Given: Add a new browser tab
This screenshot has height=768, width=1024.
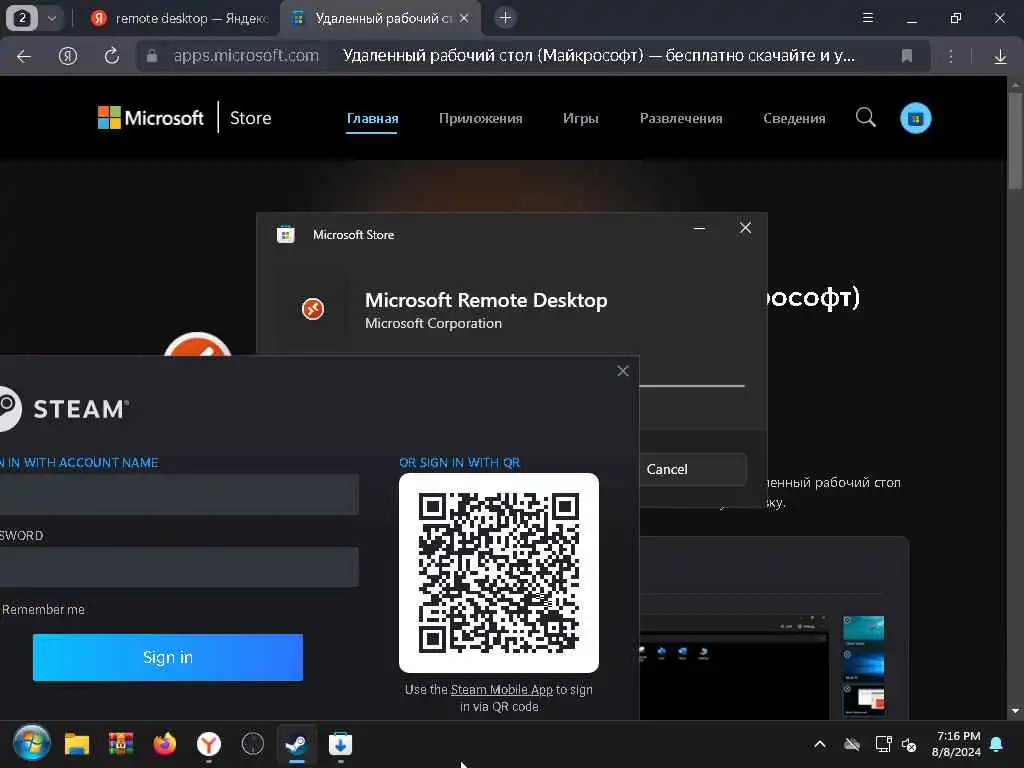Looking at the screenshot, I should 505,18.
